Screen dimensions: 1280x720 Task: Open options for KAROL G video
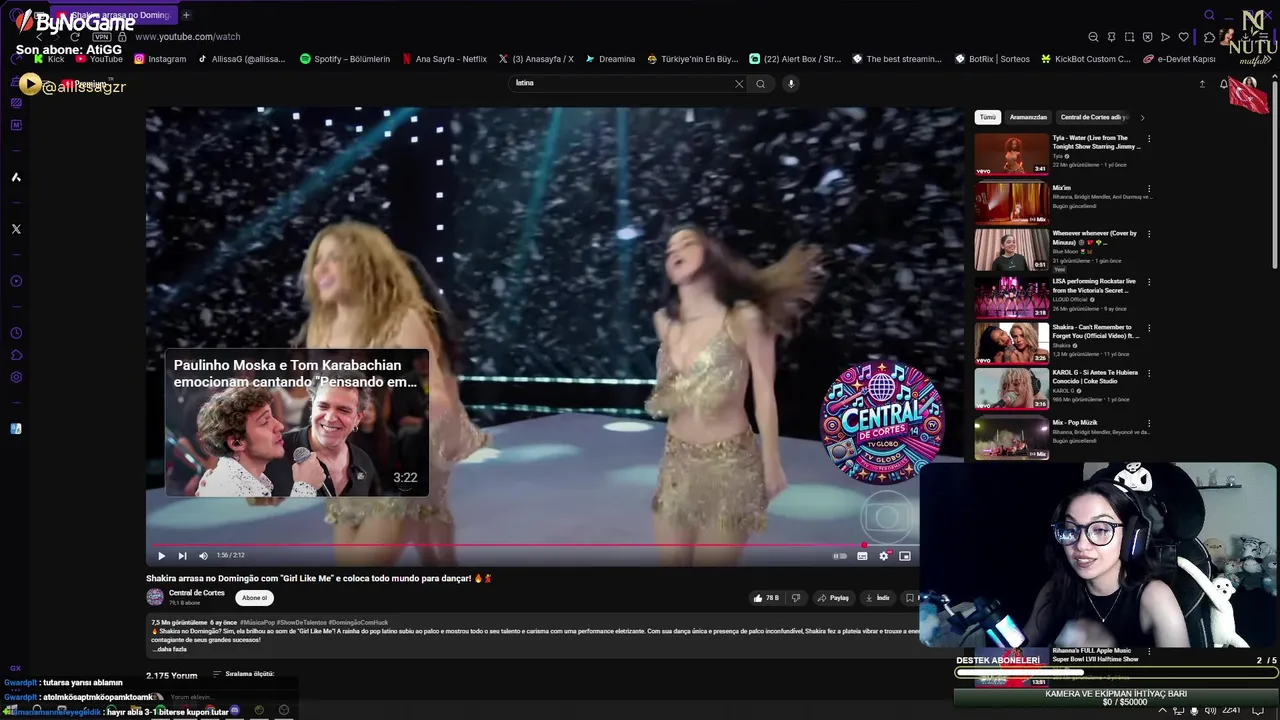pos(1149,374)
